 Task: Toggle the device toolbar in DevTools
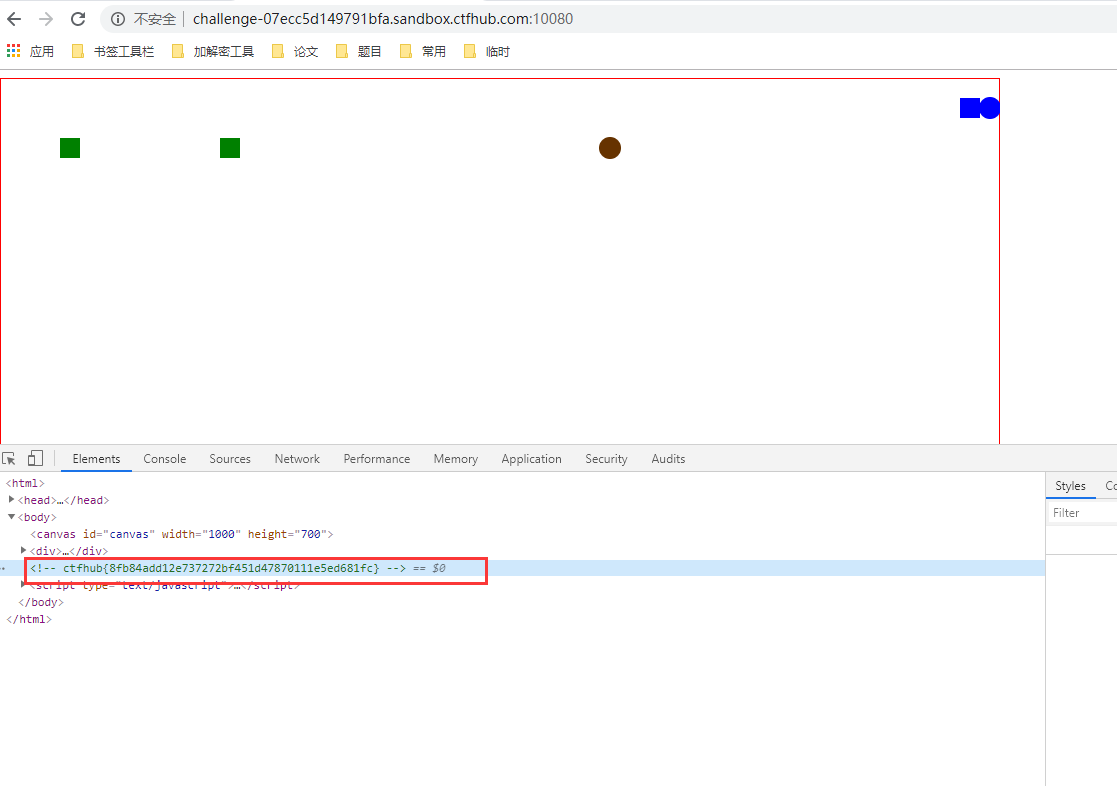34,457
